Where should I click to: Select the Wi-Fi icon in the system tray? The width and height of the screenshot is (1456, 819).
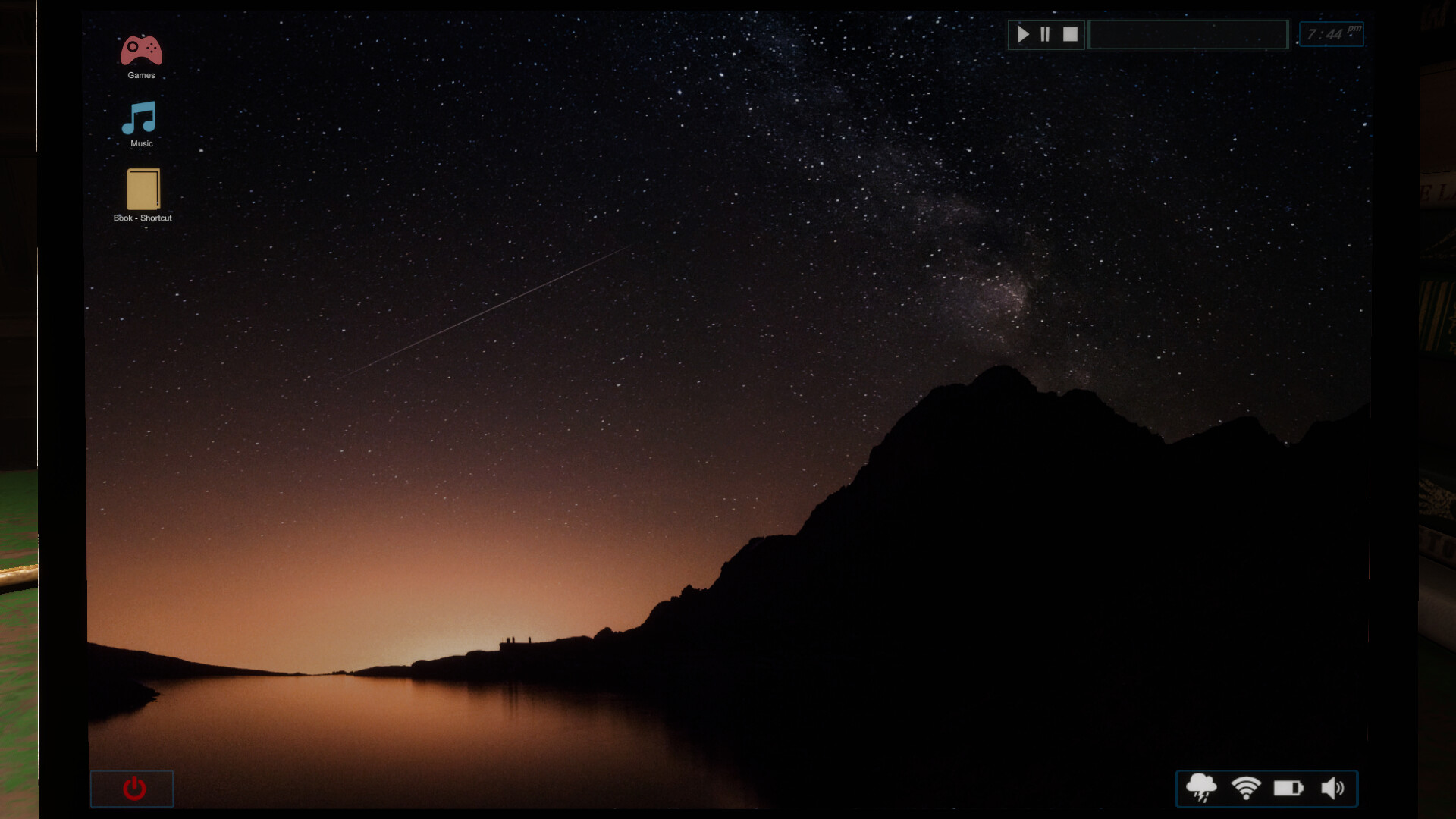tap(1247, 789)
